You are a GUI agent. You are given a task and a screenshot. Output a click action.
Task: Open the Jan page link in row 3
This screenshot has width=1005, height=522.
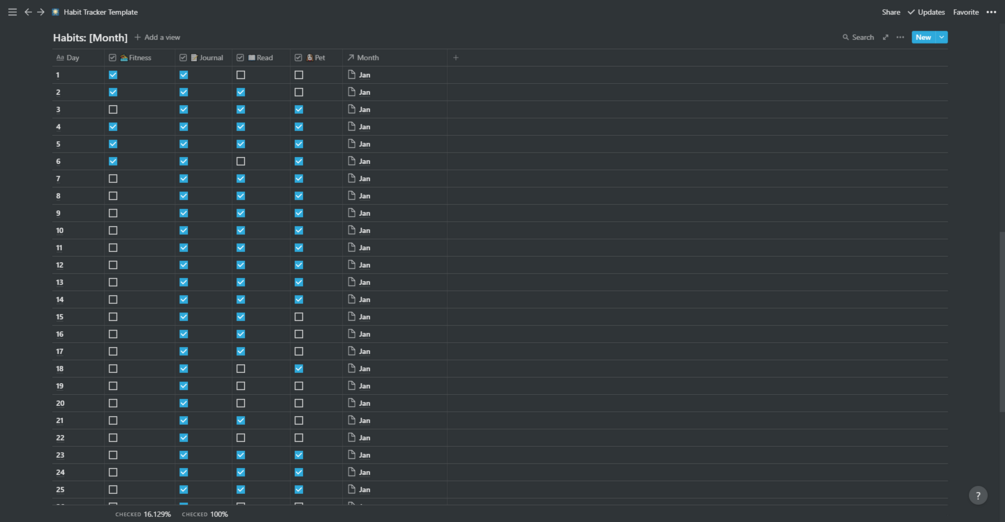point(364,110)
